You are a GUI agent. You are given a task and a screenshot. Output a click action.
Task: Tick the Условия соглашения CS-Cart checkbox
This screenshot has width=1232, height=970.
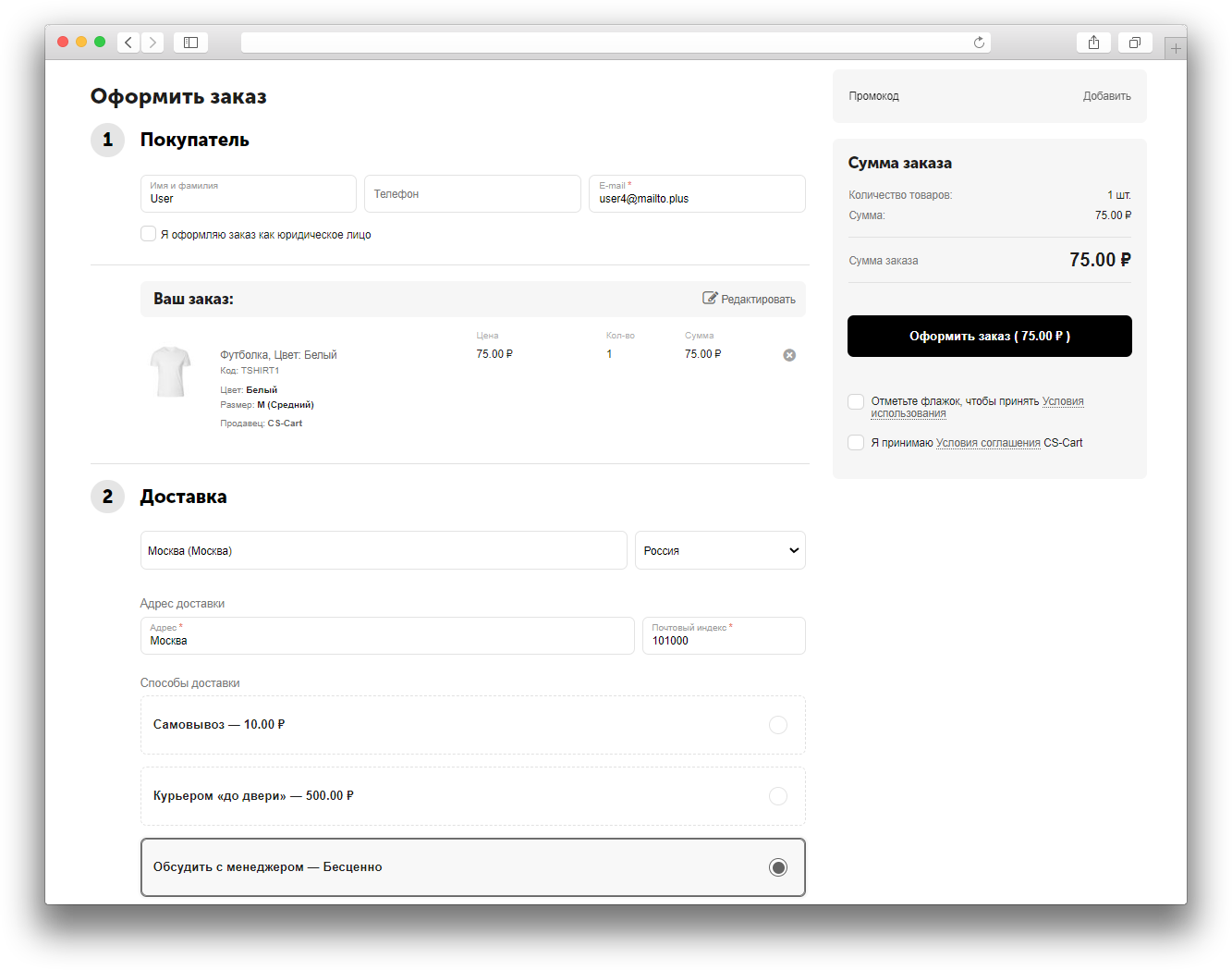pyautogui.click(x=856, y=443)
